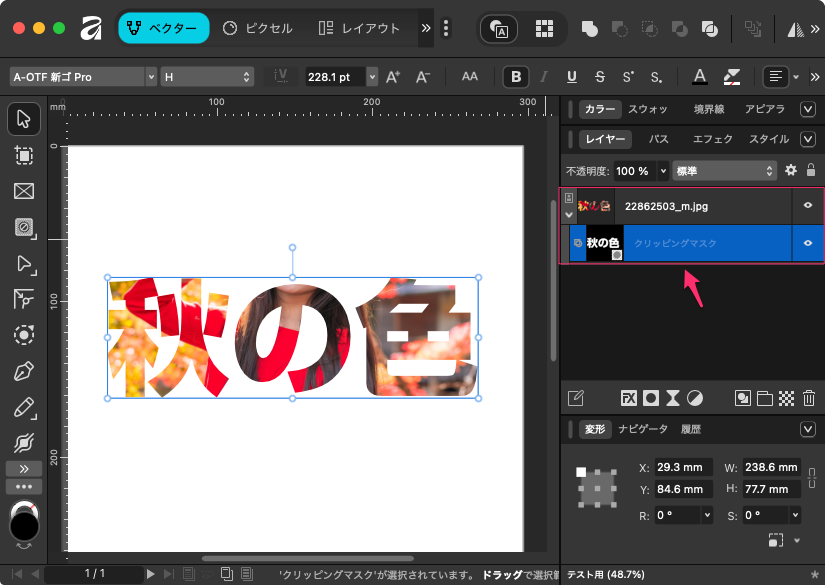Increase font size with A+ button
Viewport: 825px width, 585px height.
pos(393,76)
